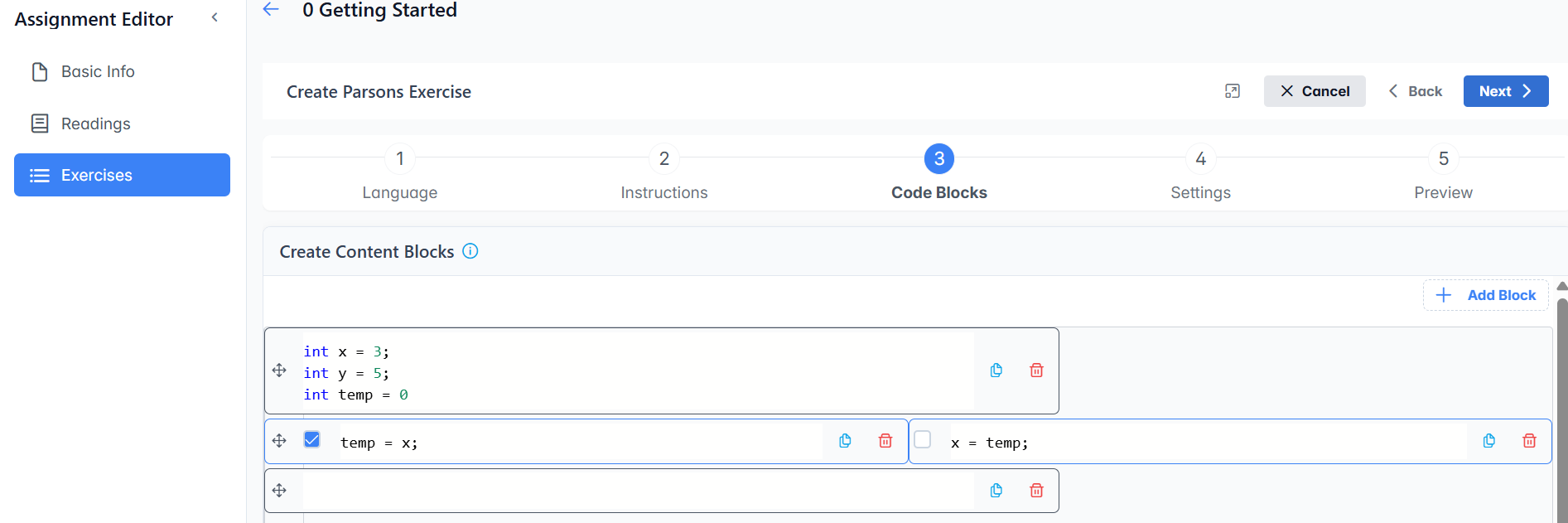
Task: Duplicate the empty code block
Action: point(996,491)
